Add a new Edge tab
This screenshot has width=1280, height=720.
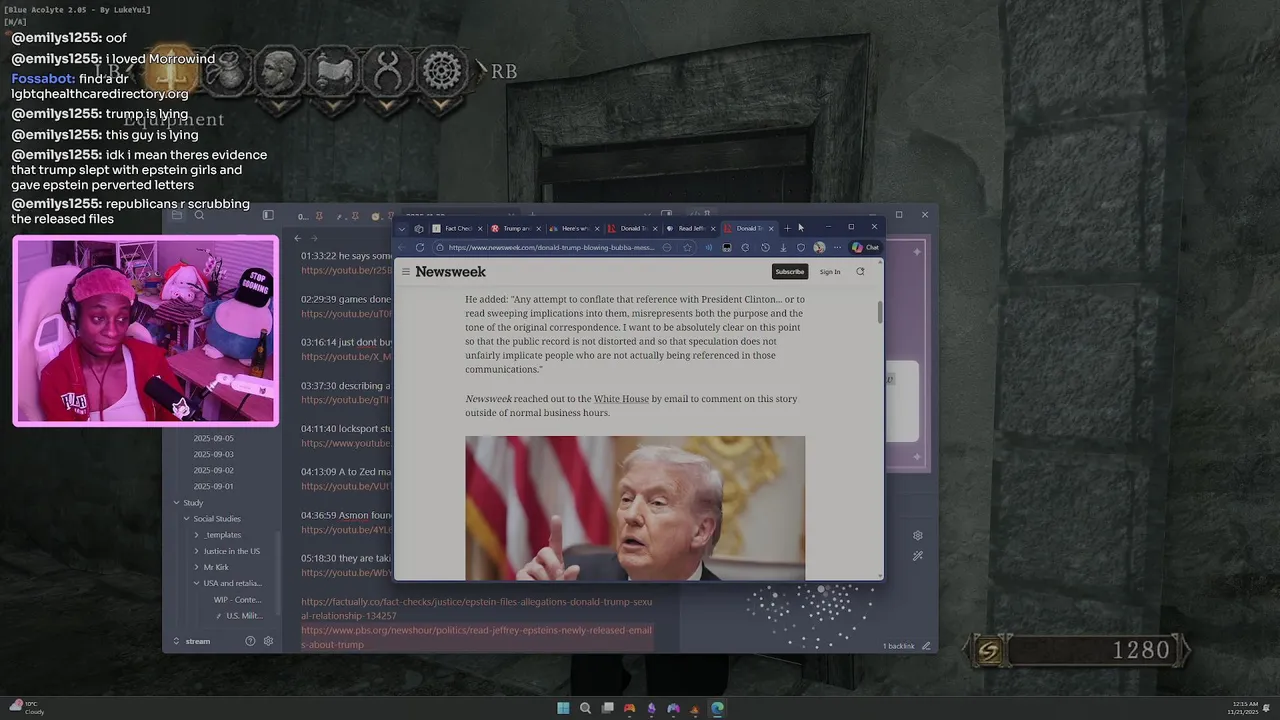click(787, 228)
